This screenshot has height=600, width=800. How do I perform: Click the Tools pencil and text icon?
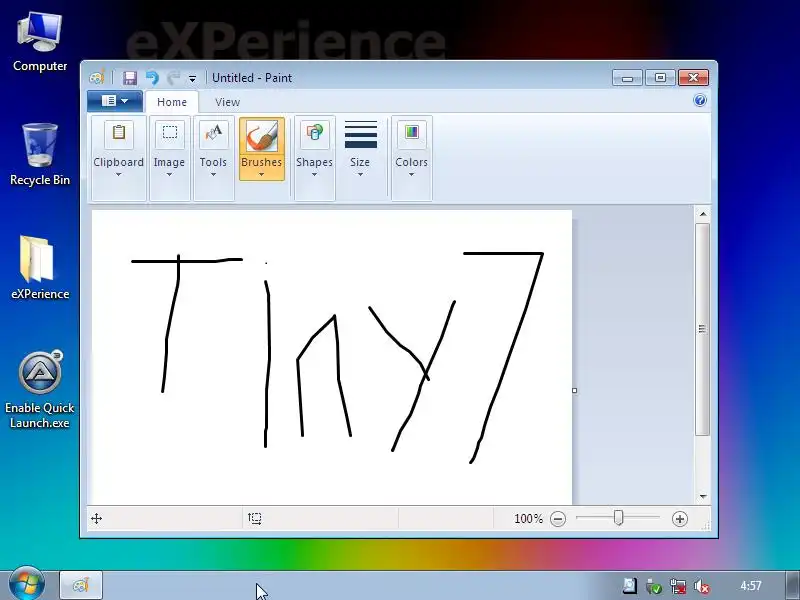[213, 134]
